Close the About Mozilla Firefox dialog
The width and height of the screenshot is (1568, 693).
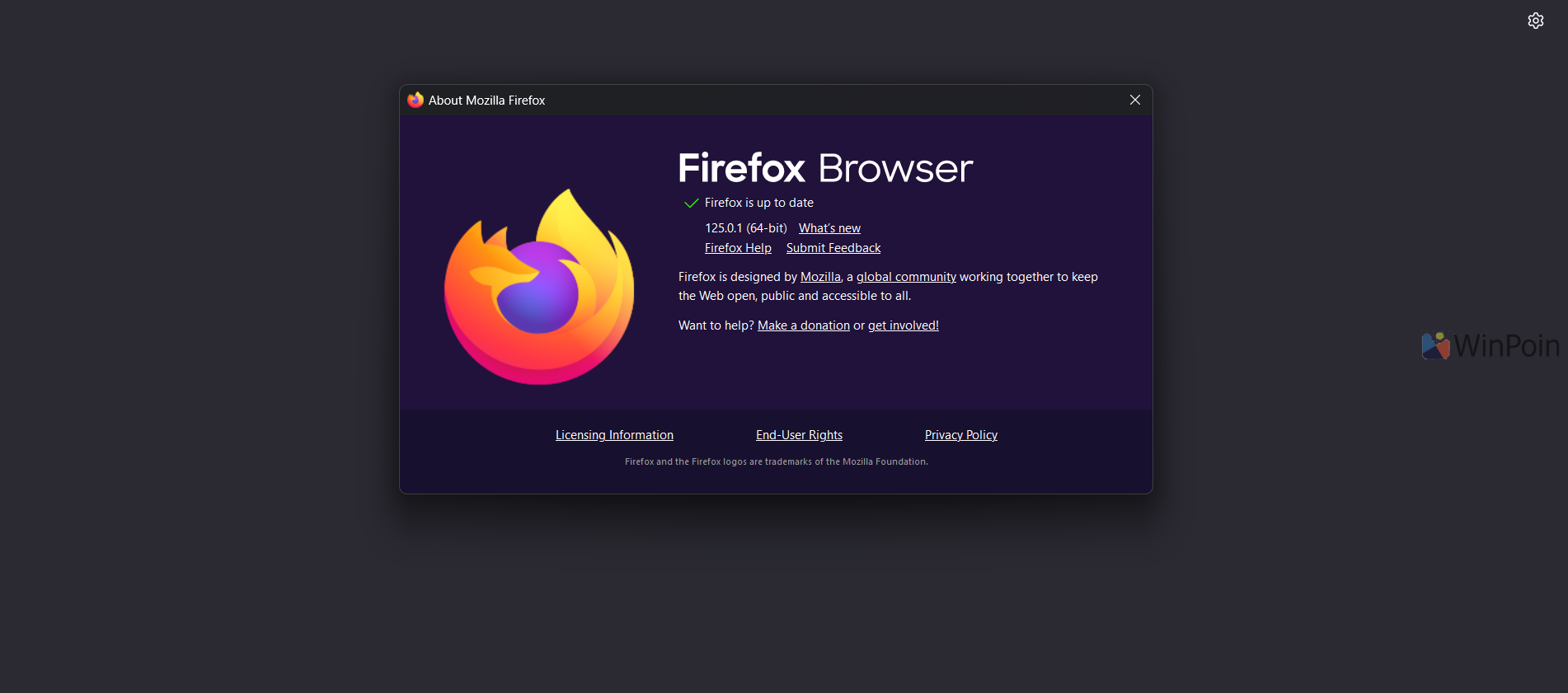point(1134,100)
